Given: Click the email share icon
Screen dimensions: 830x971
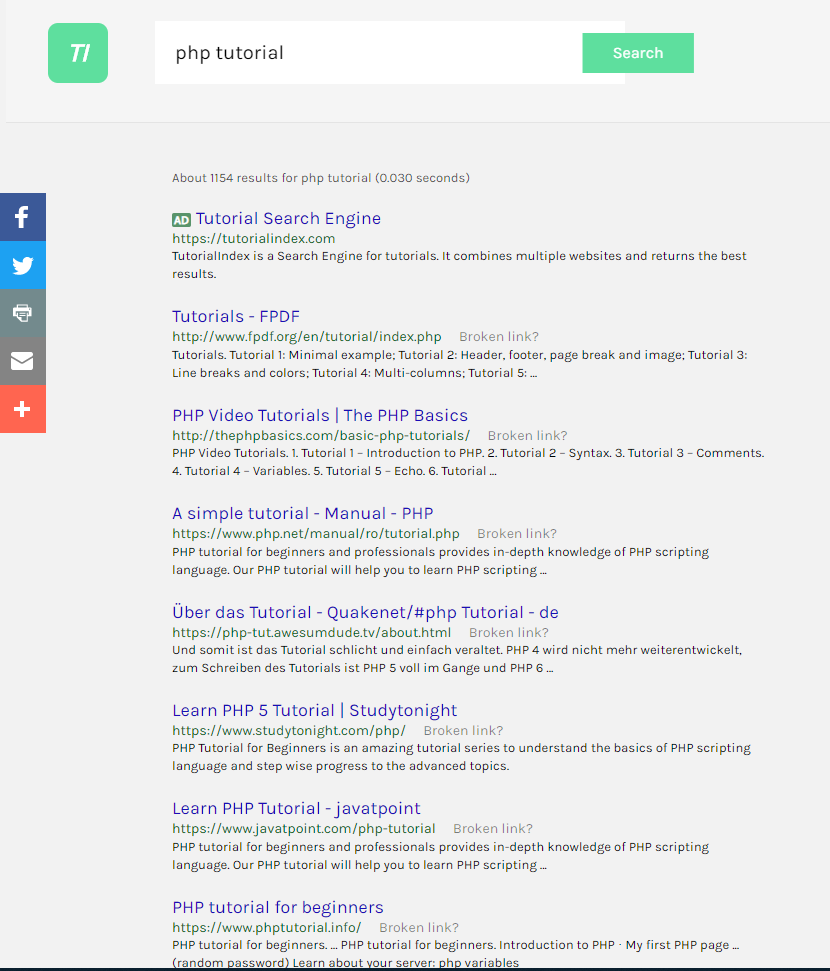Looking at the screenshot, I should tap(23, 361).
